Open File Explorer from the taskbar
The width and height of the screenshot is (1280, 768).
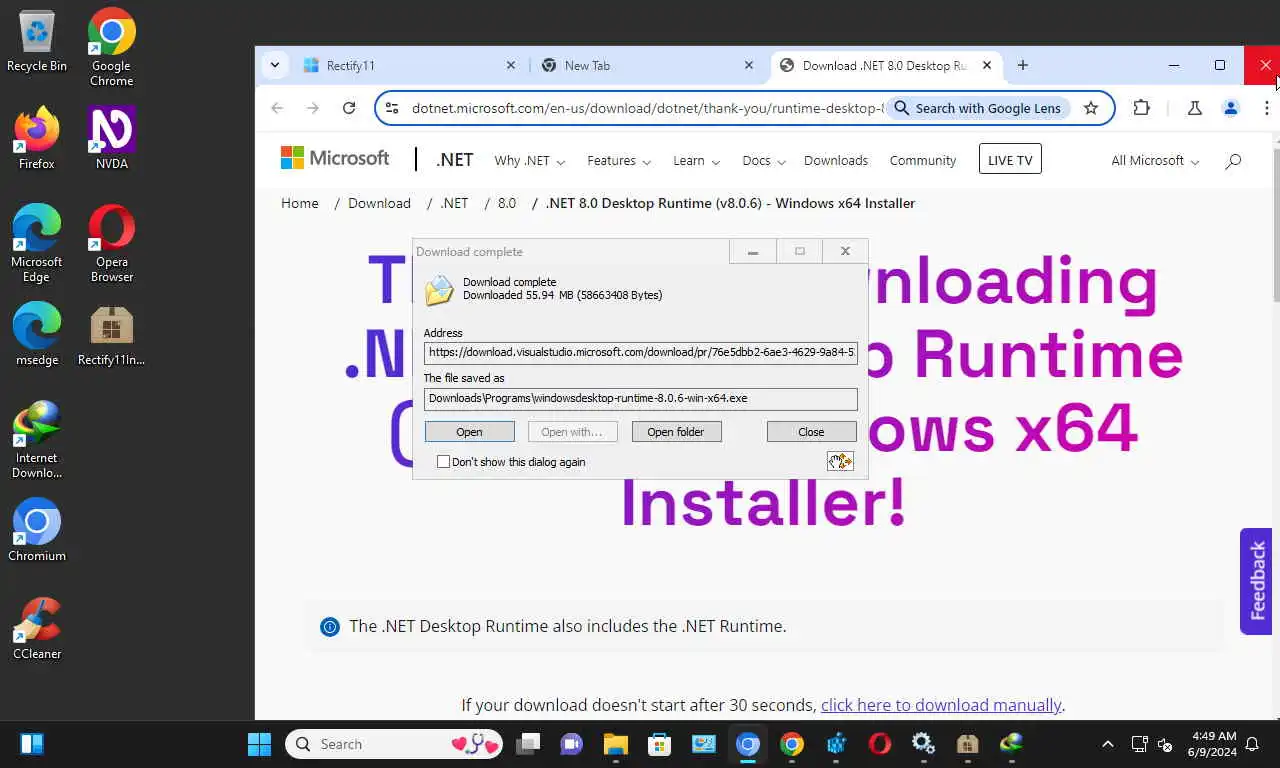(x=615, y=744)
